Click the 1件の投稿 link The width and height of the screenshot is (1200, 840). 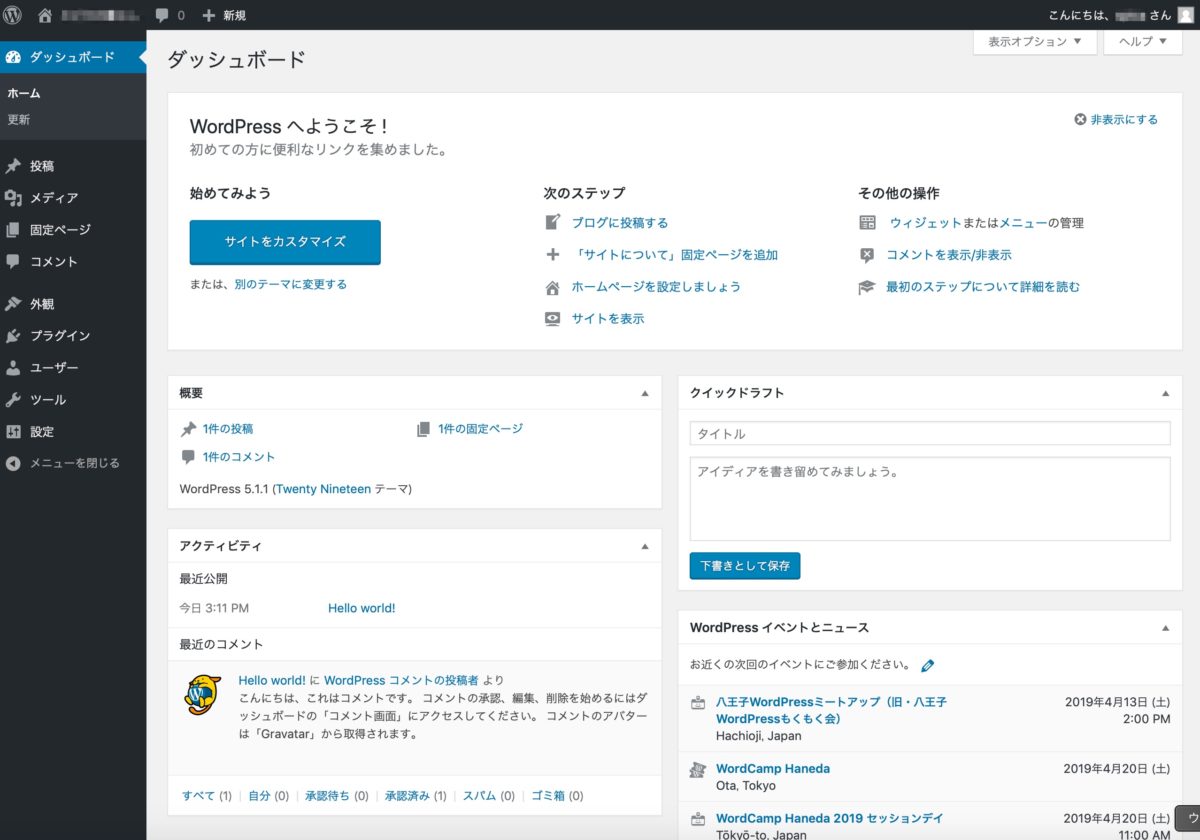pyautogui.click(x=228, y=429)
